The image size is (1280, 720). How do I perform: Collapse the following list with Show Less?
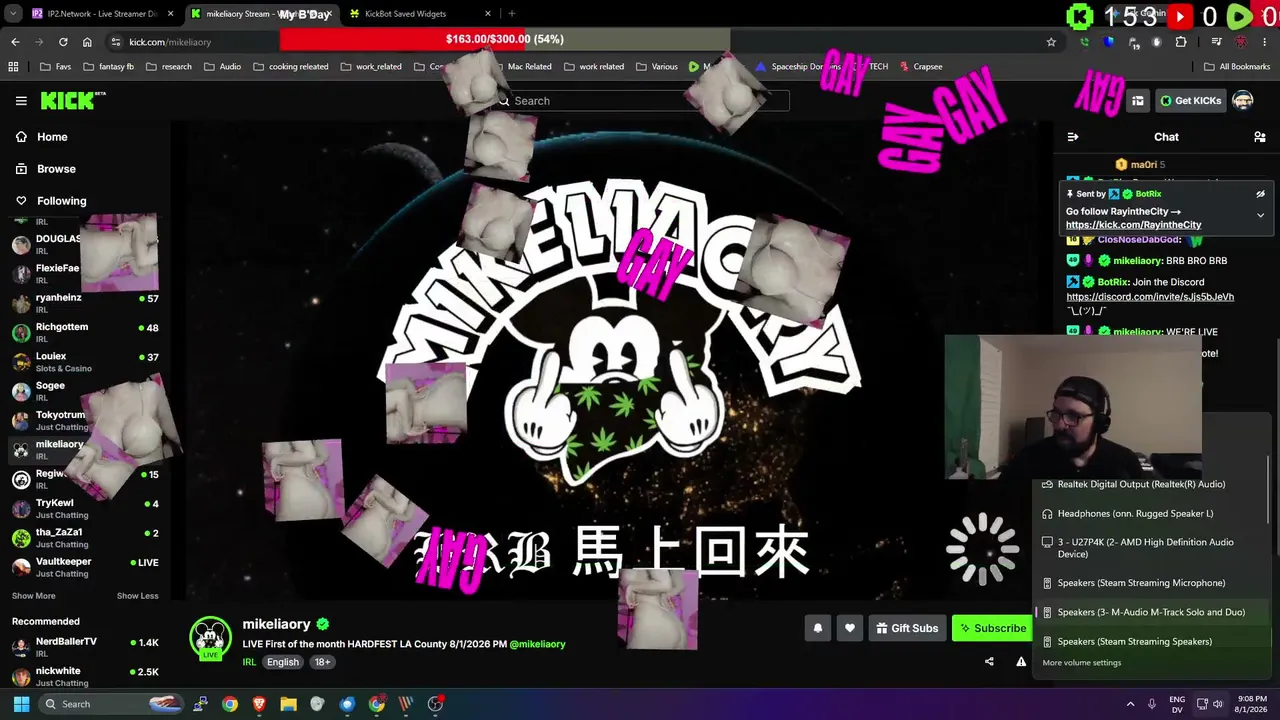[x=137, y=596]
